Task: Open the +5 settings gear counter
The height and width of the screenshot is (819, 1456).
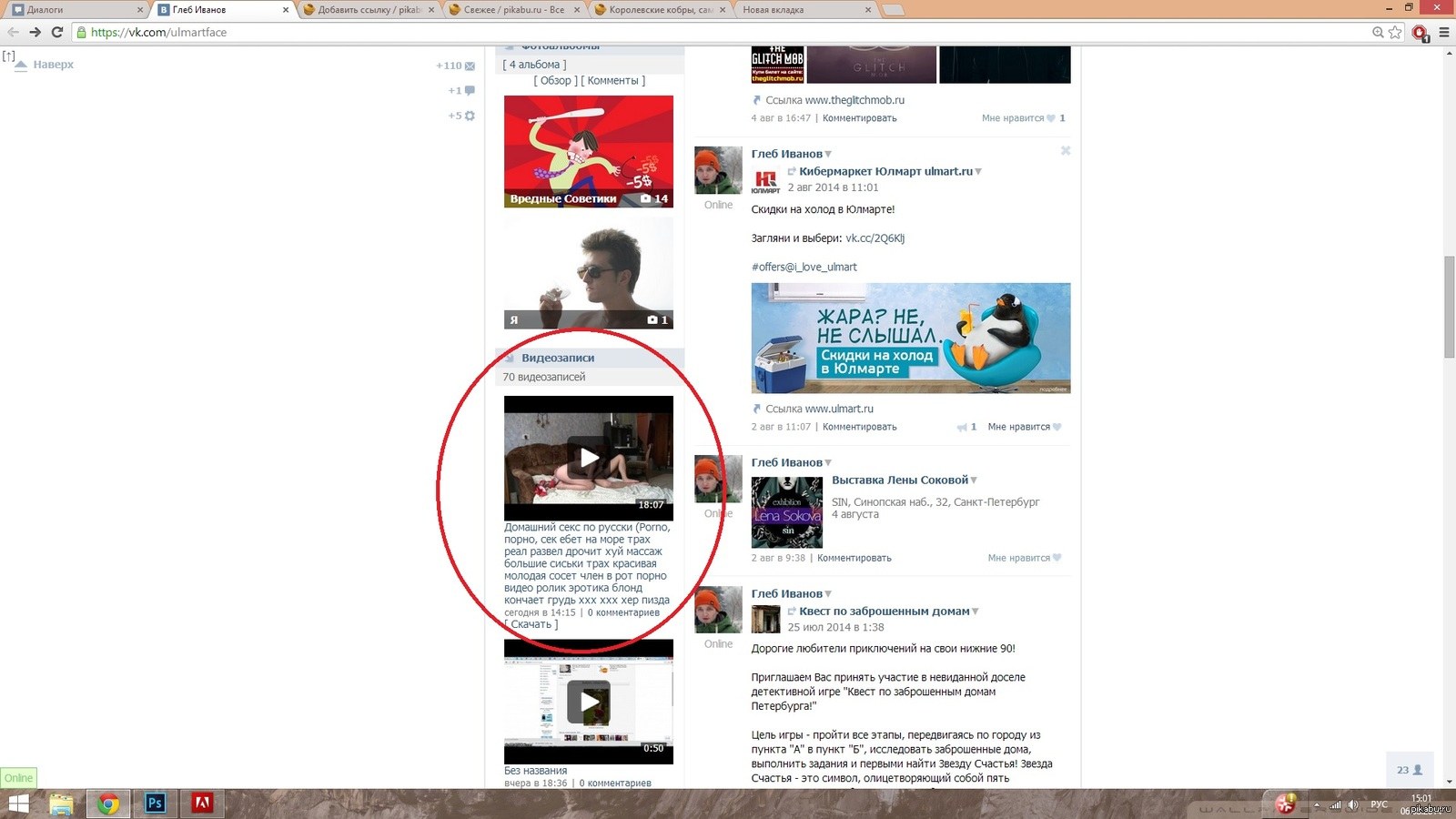Action: (461, 116)
